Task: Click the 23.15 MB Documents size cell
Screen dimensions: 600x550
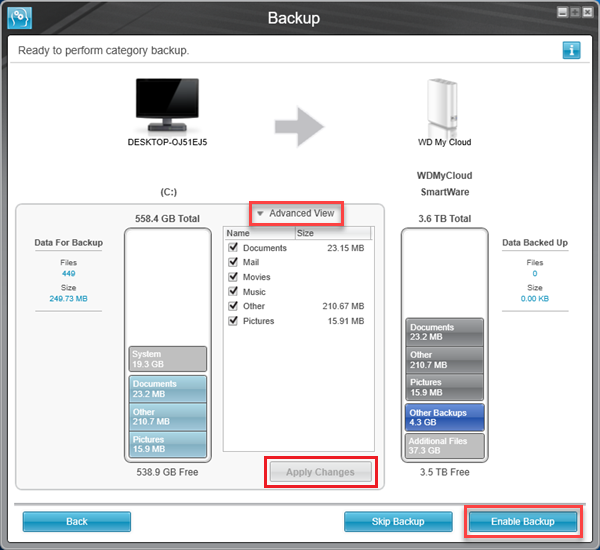Action: click(346, 248)
